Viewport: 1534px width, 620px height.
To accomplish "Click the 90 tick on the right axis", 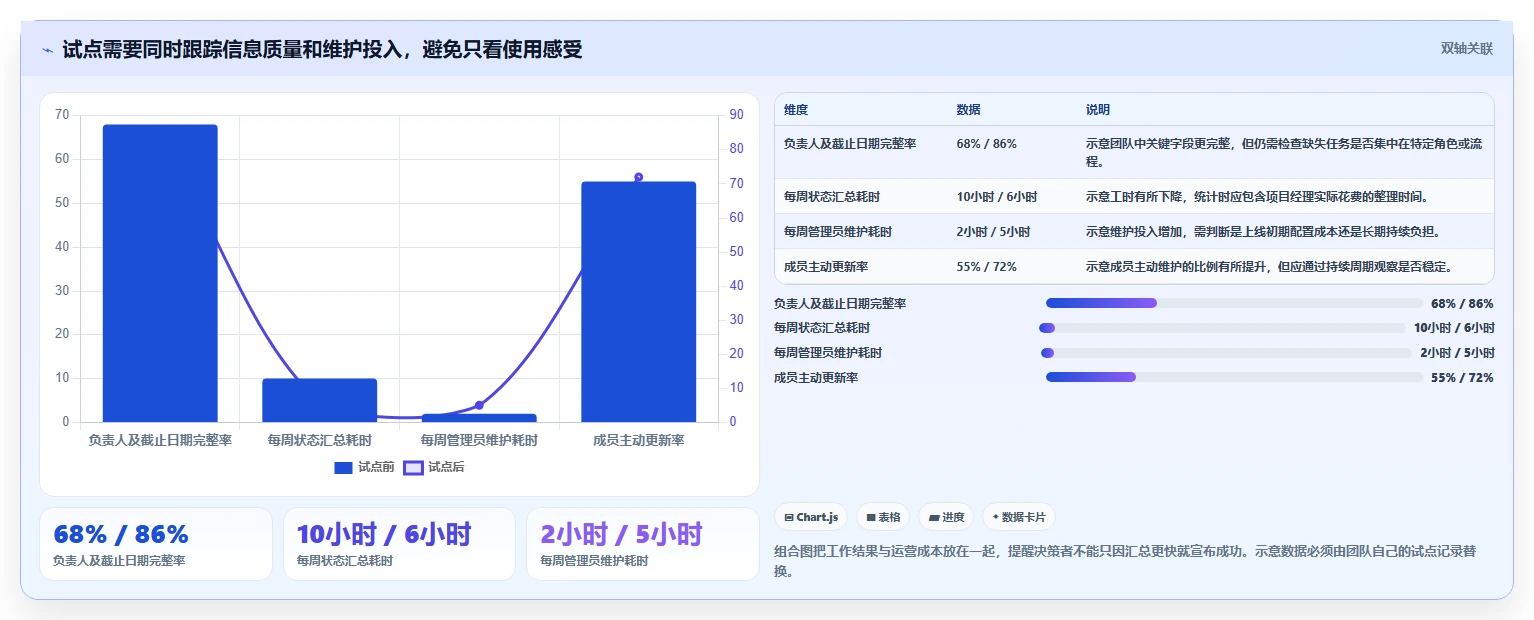I will (736, 115).
